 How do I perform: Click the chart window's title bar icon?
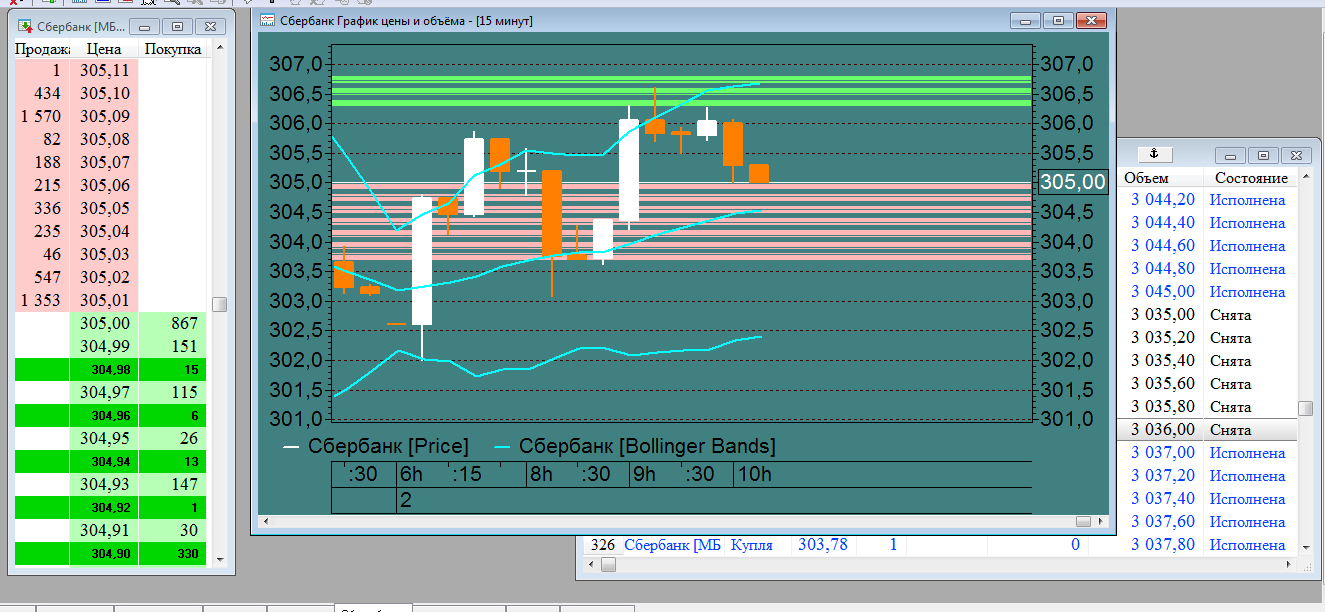pyautogui.click(x=266, y=20)
